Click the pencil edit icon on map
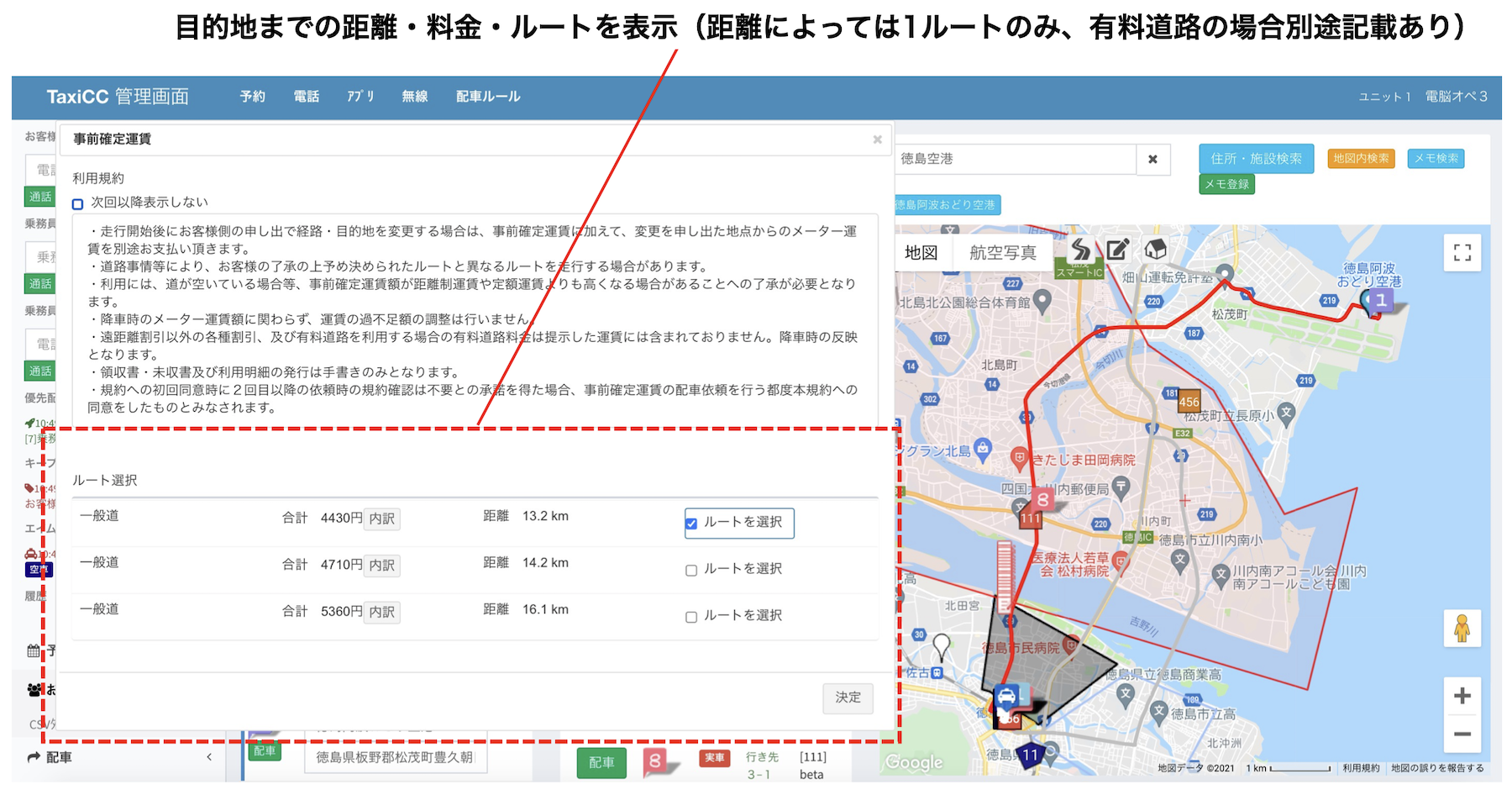The height and width of the screenshot is (795, 1512). point(1117,250)
